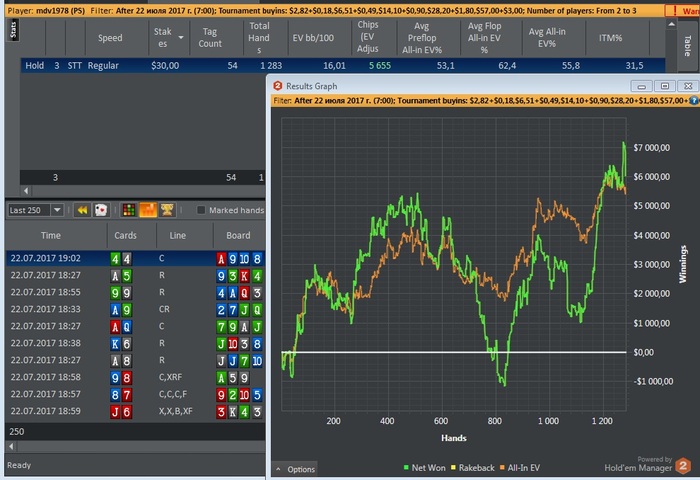
Task: Click the C,XRF line cell
Action: [x=170, y=377]
